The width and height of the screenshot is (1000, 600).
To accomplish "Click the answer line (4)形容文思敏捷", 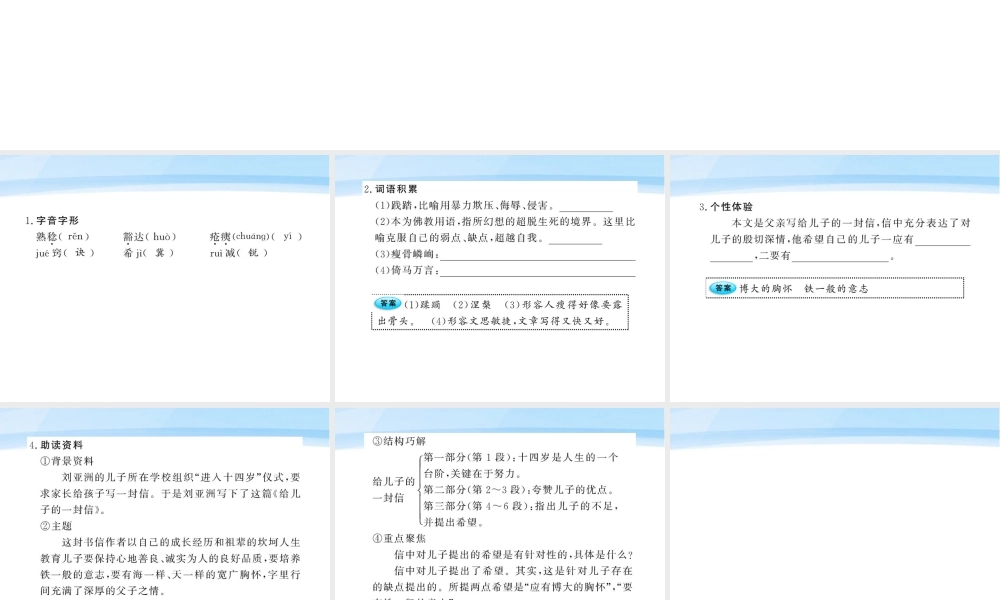I will [x=522, y=321].
